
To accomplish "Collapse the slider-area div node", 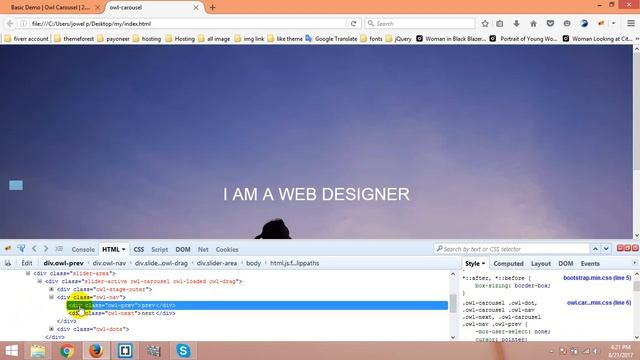I will (28, 273).
